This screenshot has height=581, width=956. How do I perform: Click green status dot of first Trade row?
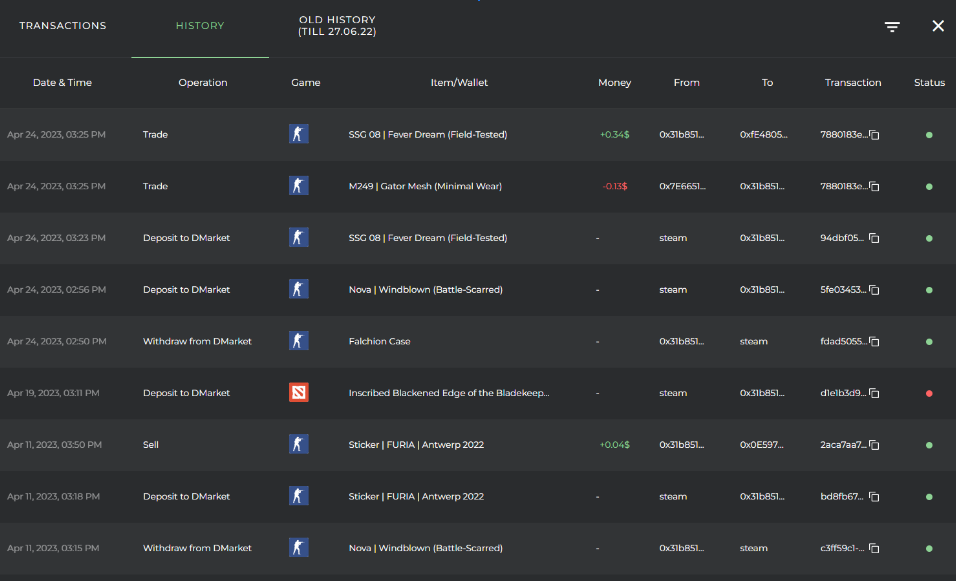pyautogui.click(x=929, y=135)
